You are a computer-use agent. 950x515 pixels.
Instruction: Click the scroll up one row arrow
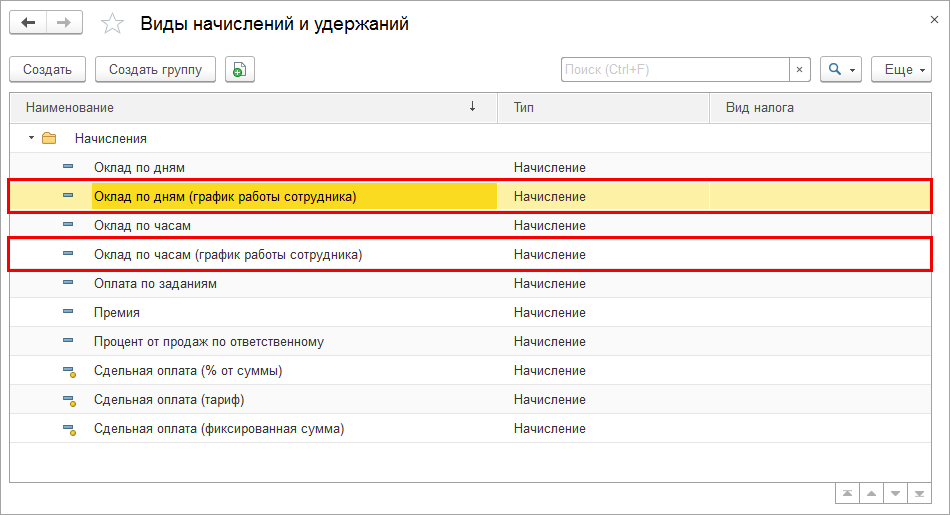point(870,494)
